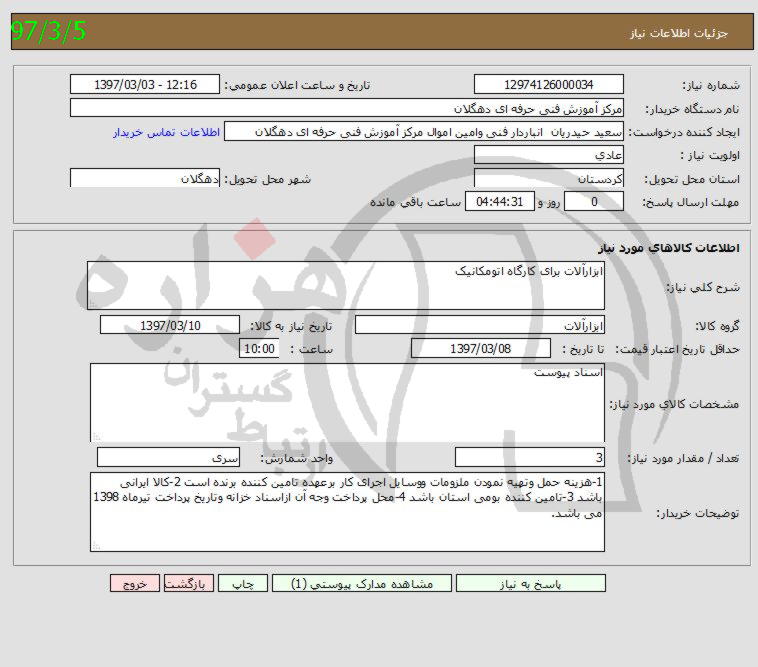Click the remaining days field showing 0
This screenshot has width=758, height=667.
pyautogui.click(x=594, y=202)
